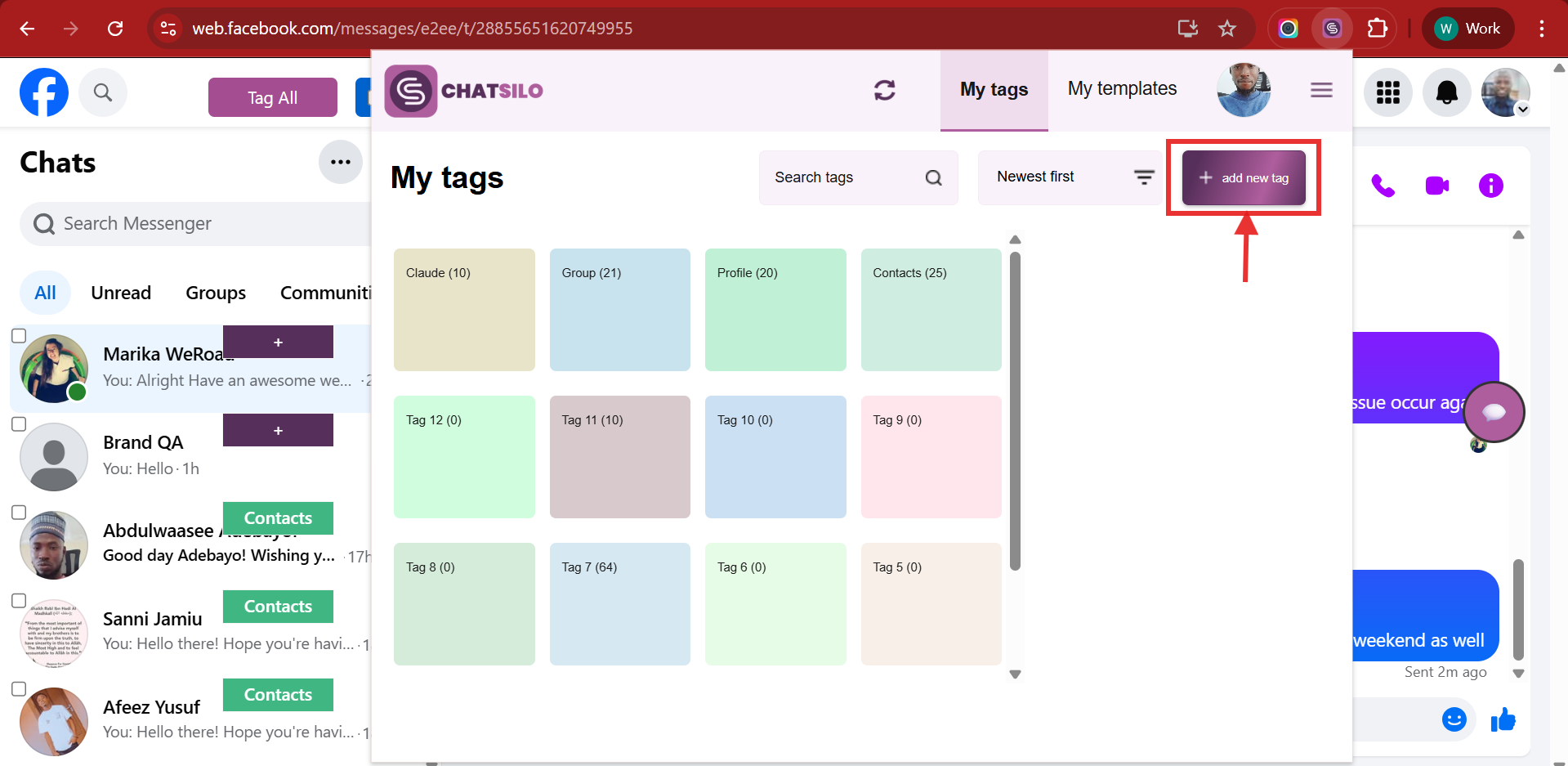Click install app icon in address bar

click(1187, 29)
